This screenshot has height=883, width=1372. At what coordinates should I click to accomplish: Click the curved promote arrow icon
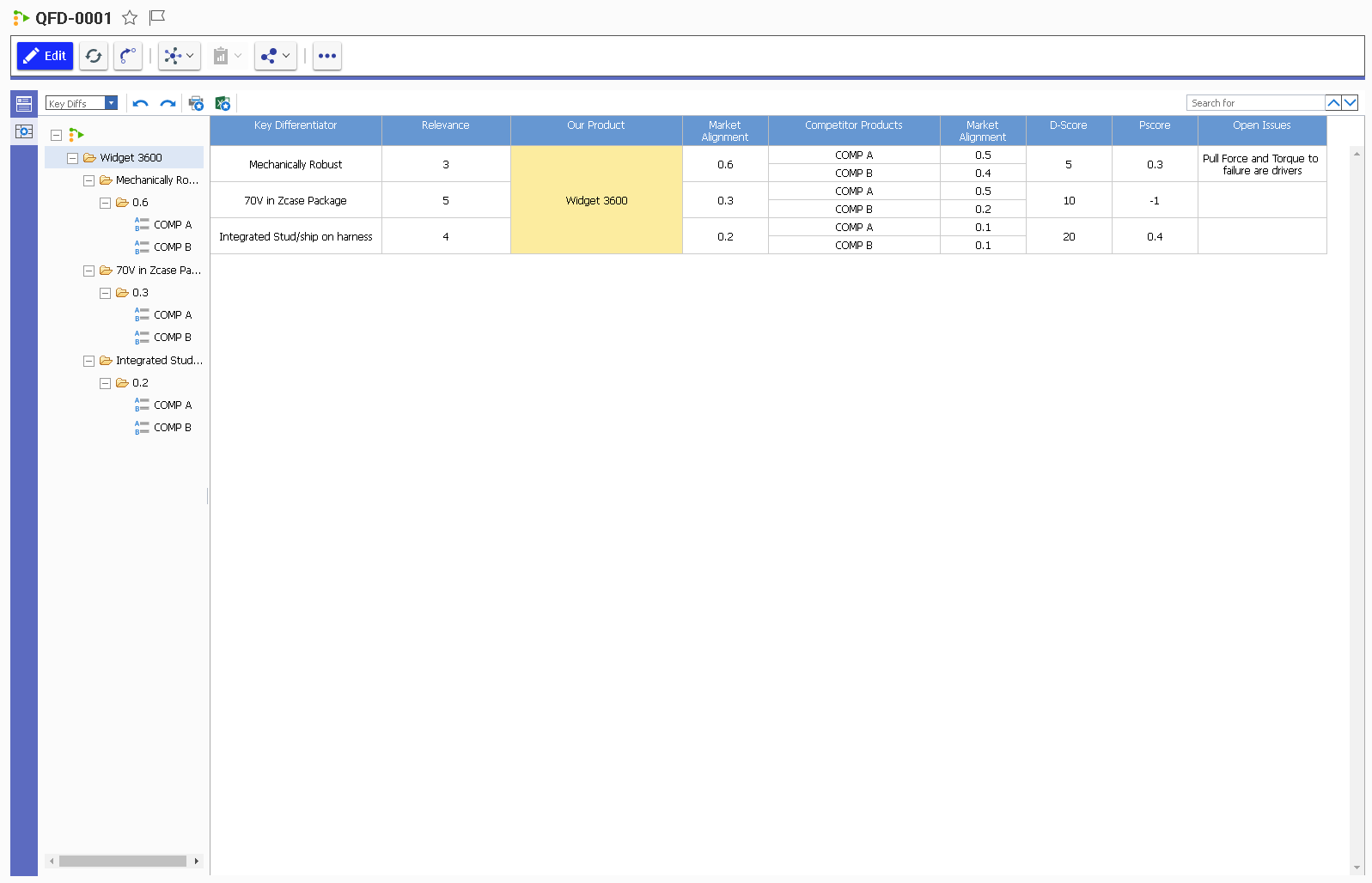tap(128, 56)
